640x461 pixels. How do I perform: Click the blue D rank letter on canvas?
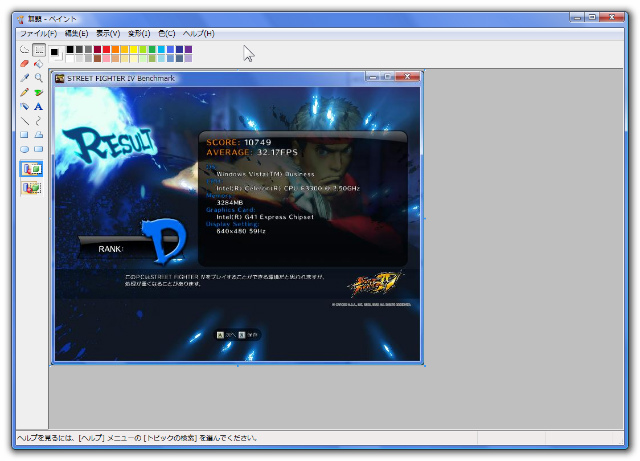pos(166,241)
